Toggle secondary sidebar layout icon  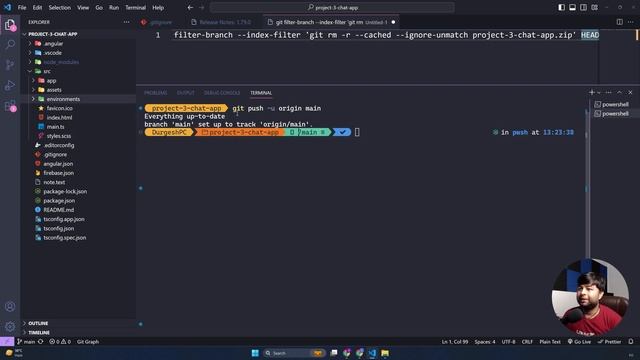(x=583, y=7)
